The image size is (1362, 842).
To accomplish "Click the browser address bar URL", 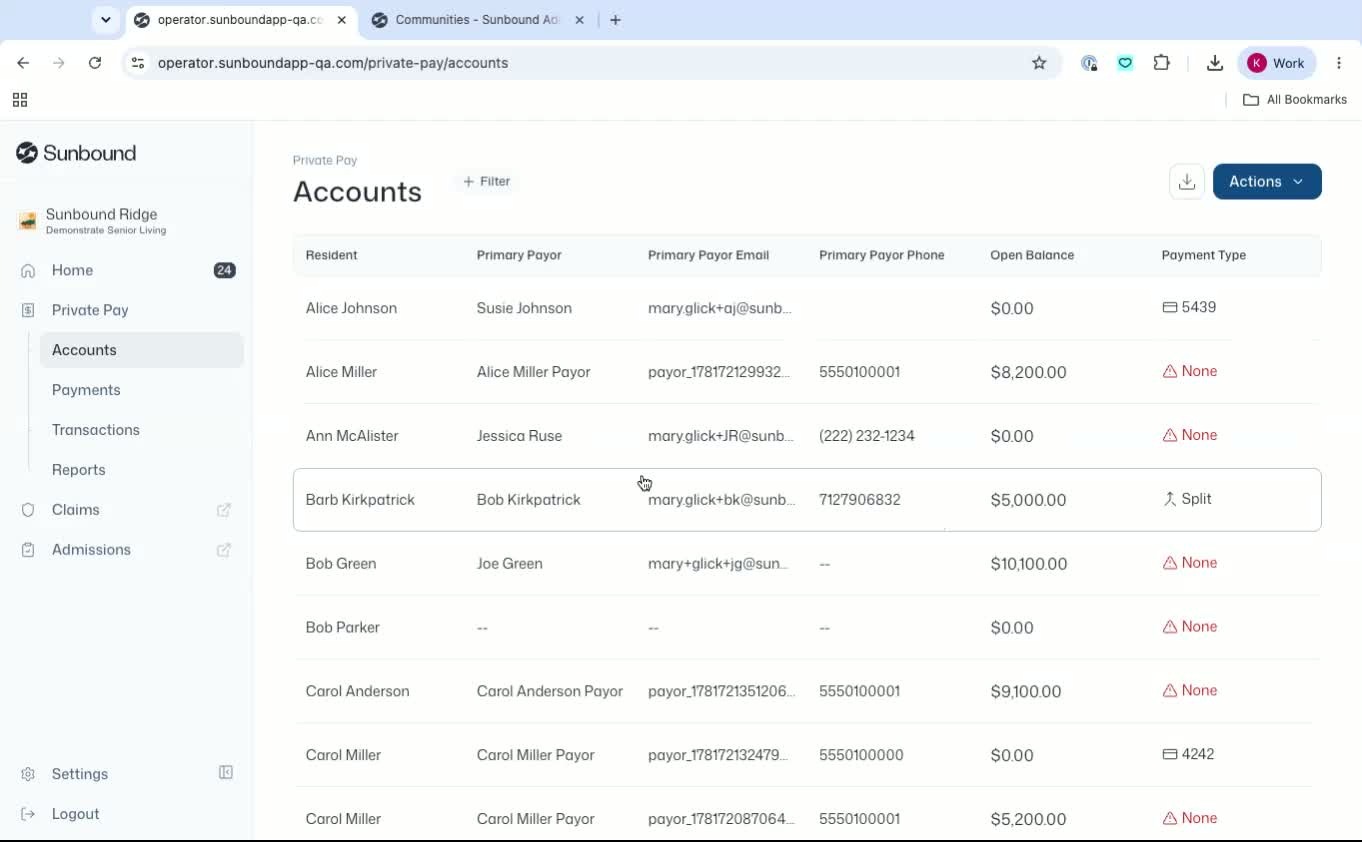I will coord(333,63).
